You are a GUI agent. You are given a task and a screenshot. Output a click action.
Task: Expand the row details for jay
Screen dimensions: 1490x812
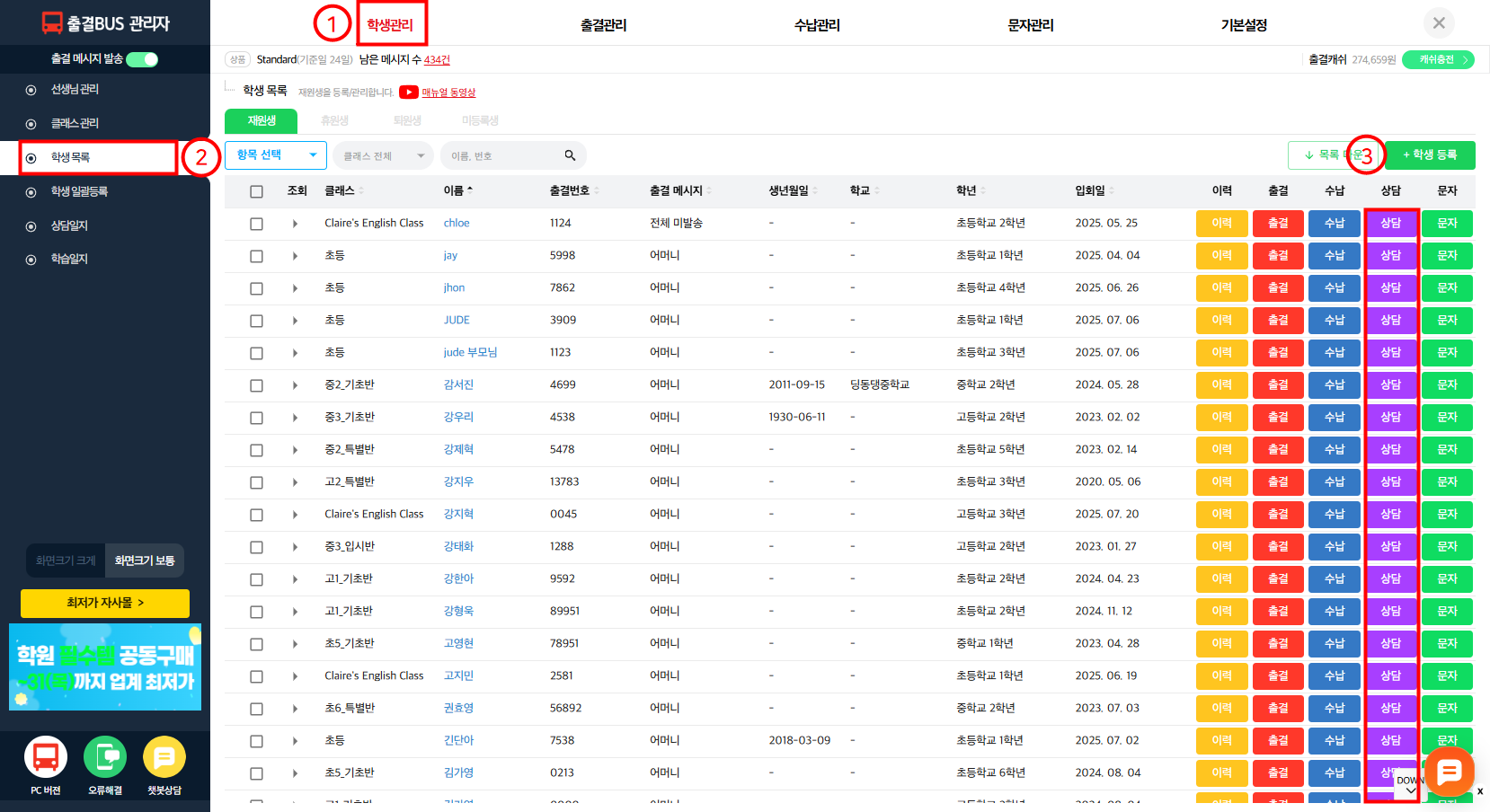coord(295,256)
